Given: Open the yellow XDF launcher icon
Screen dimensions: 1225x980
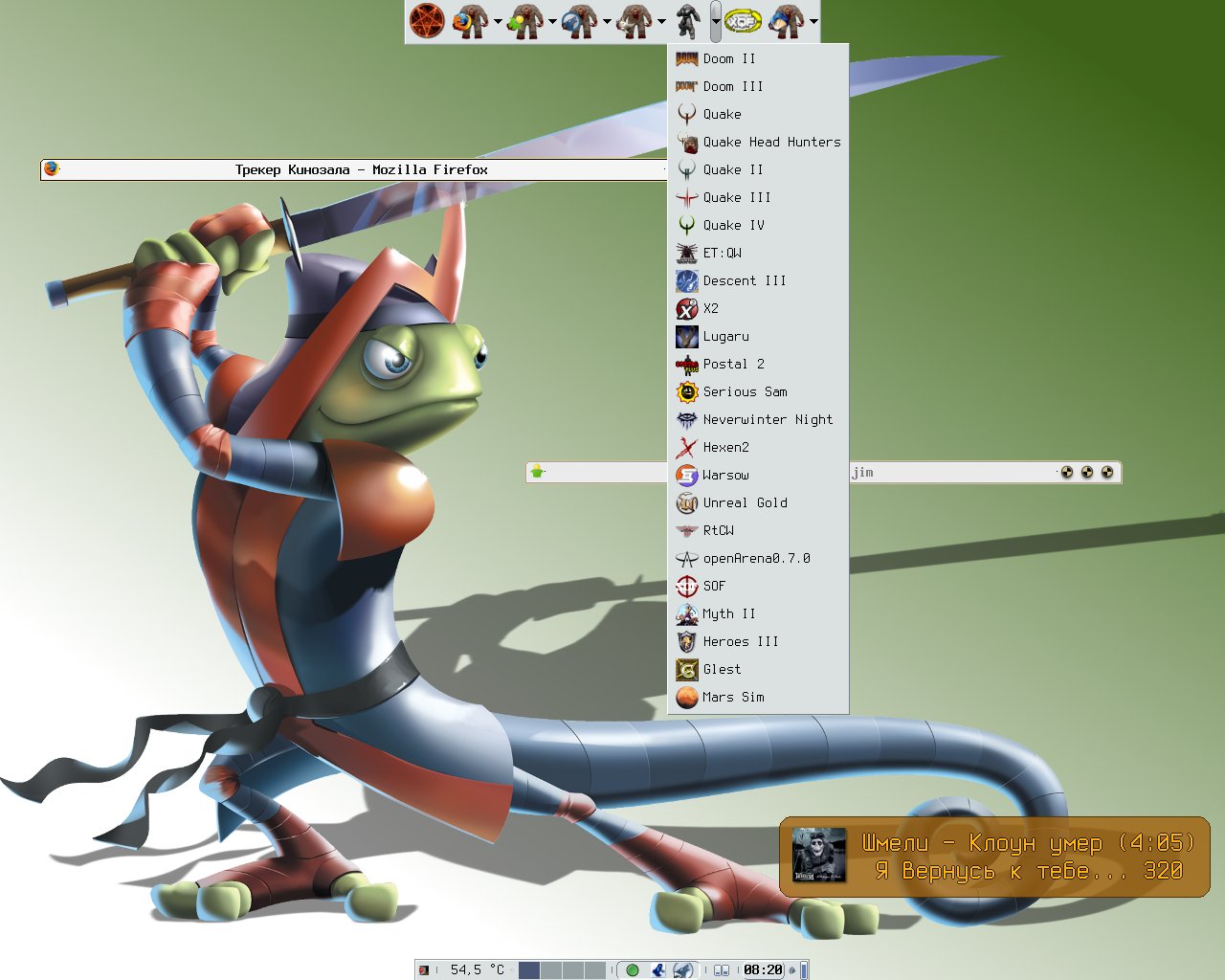Looking at the screenshot, I should [x=742, y=21].
